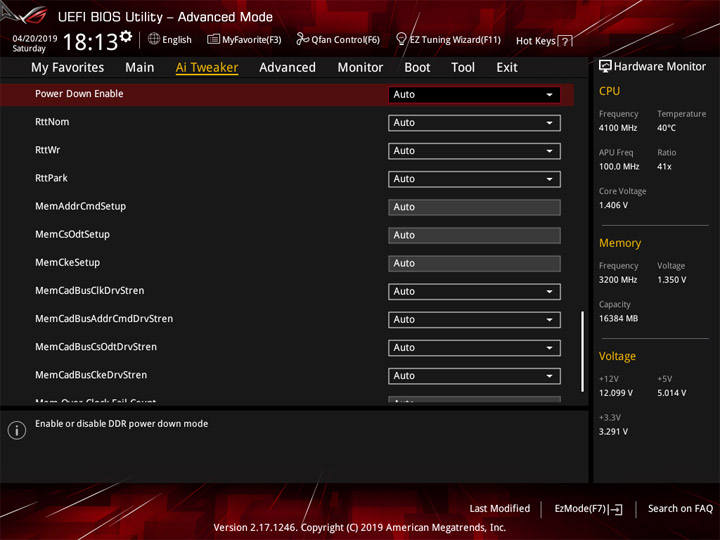Open the RttWr dropdown
The image size is (720, 540).
point(474,151)
